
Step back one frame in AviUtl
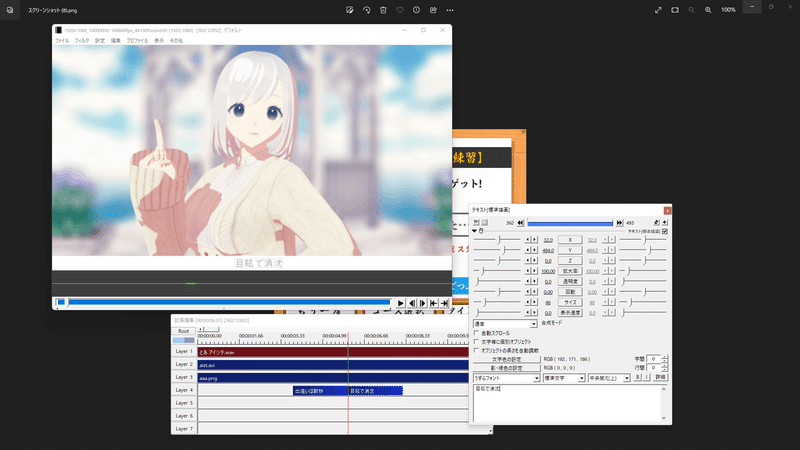[412, 303]
